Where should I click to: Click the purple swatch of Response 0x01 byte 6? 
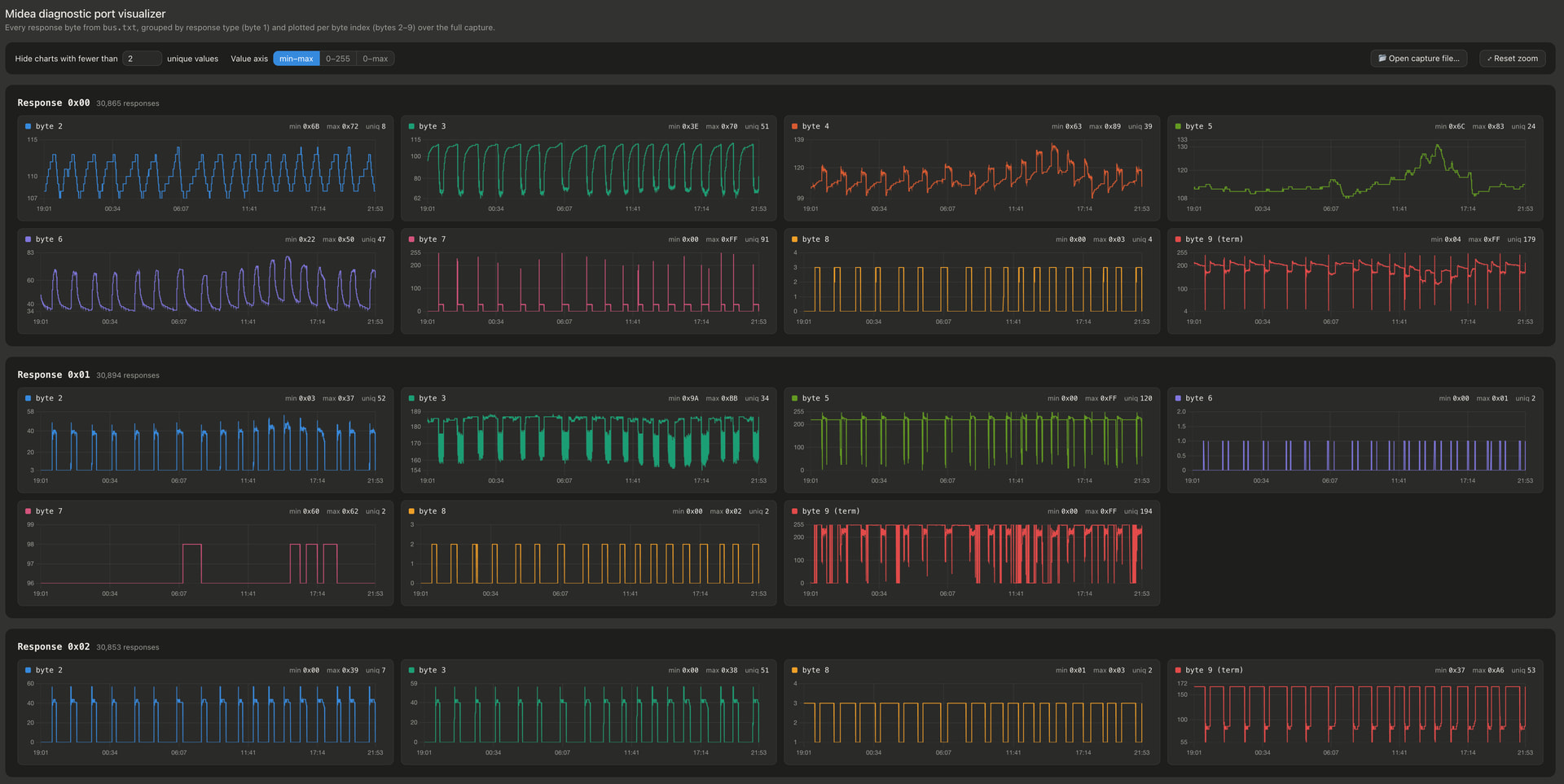[1179, 398]
